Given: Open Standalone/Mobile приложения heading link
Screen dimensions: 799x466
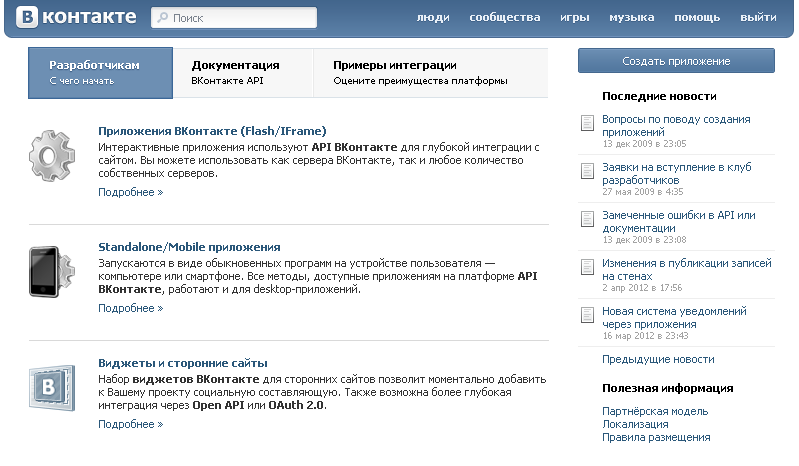Looking at the screenshot, I should (189, 247).
